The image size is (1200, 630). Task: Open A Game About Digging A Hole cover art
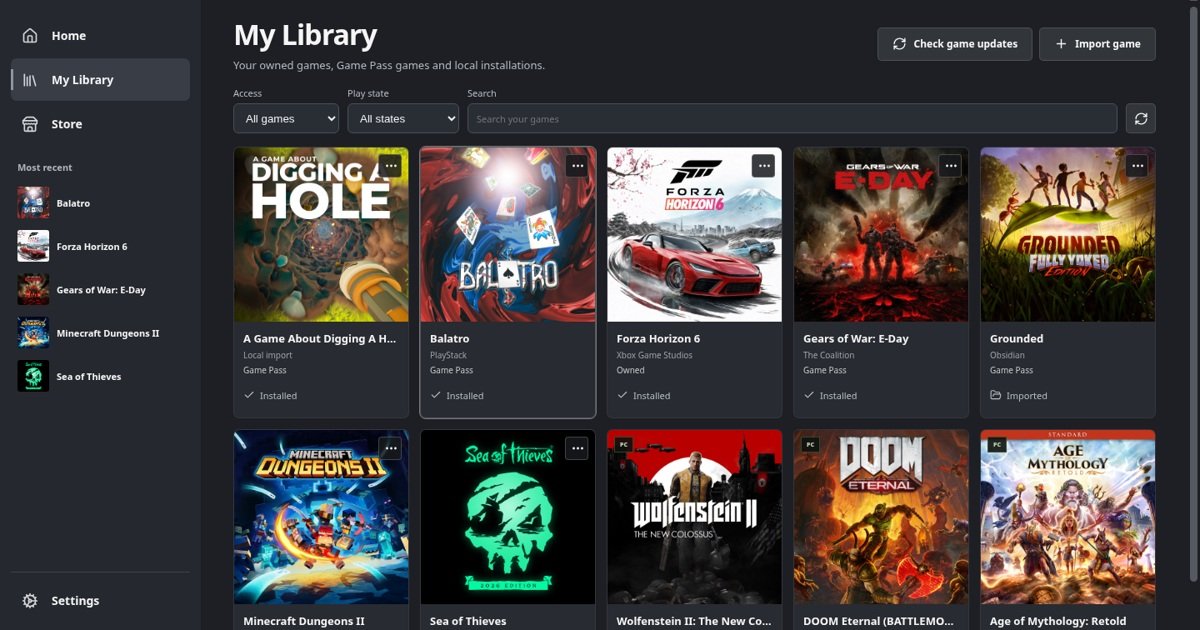321,235
